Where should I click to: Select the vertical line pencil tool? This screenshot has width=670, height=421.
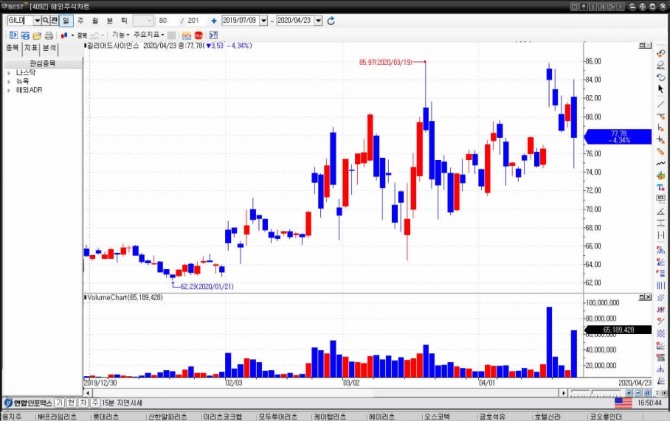tap(661, 128)
